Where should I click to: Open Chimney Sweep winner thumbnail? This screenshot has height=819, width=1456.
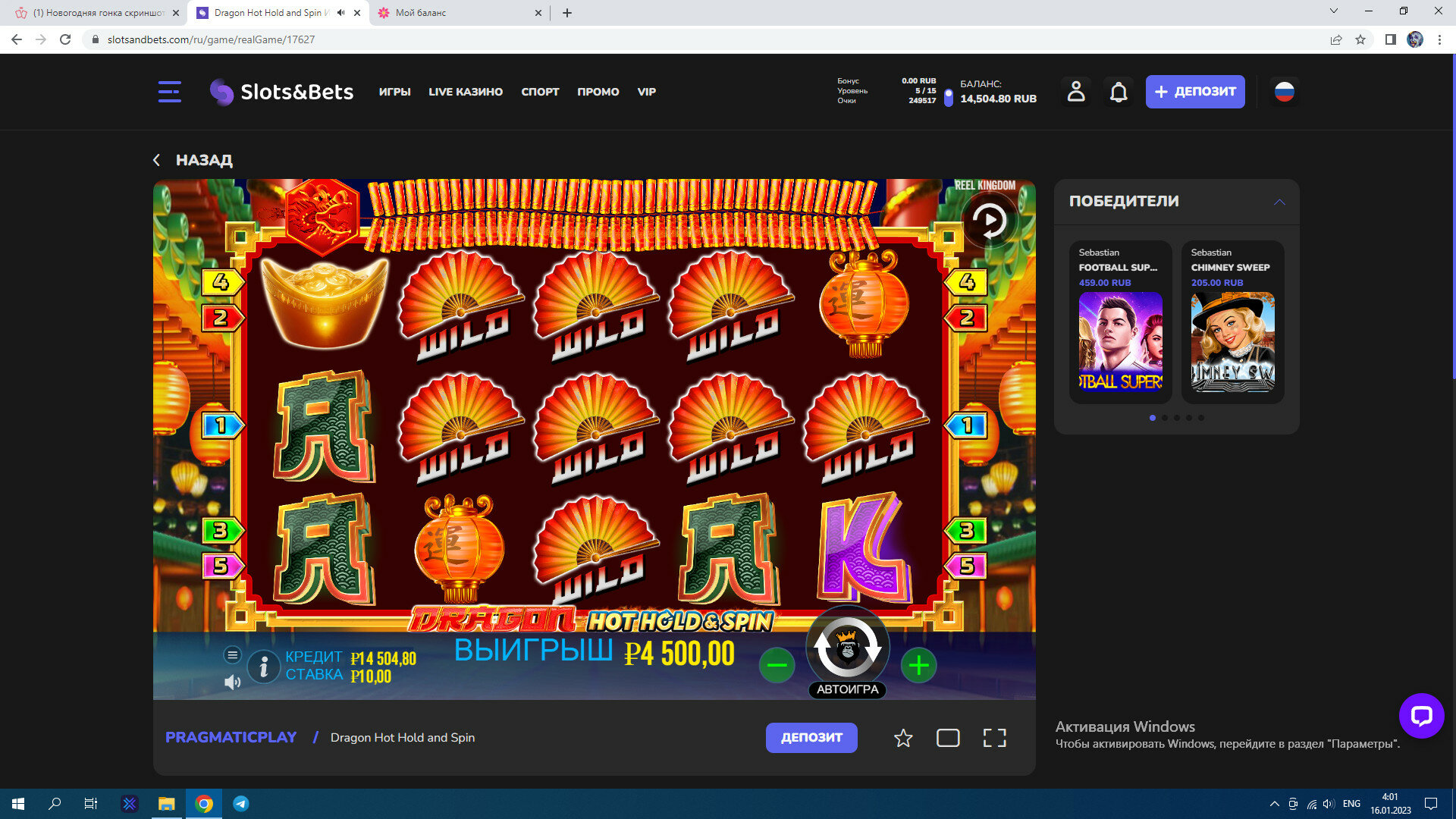[x=1232, y=342]
